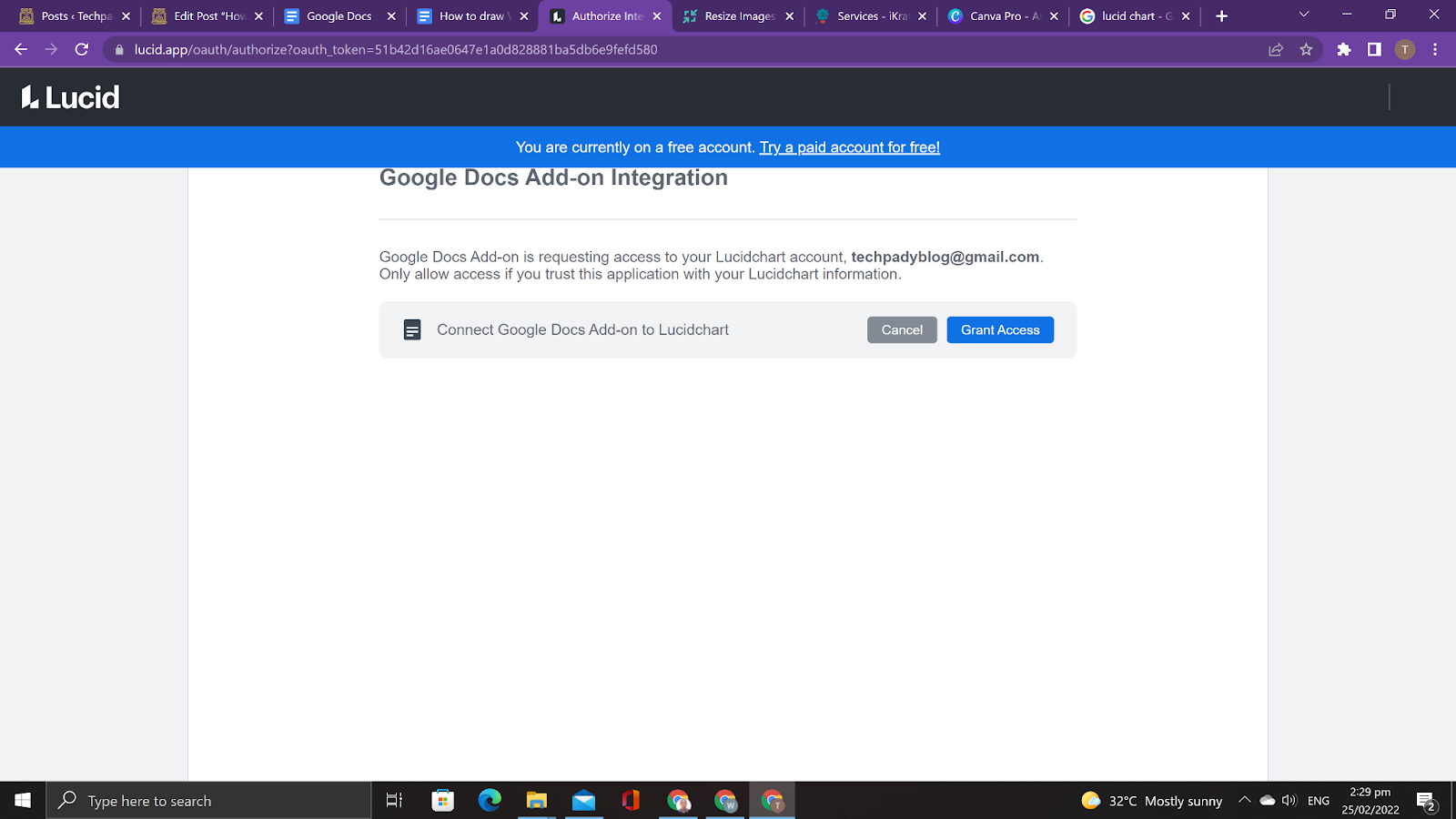Close the Canva Pro tab
The image size is (1456, 819).
tap(1054, 16)
